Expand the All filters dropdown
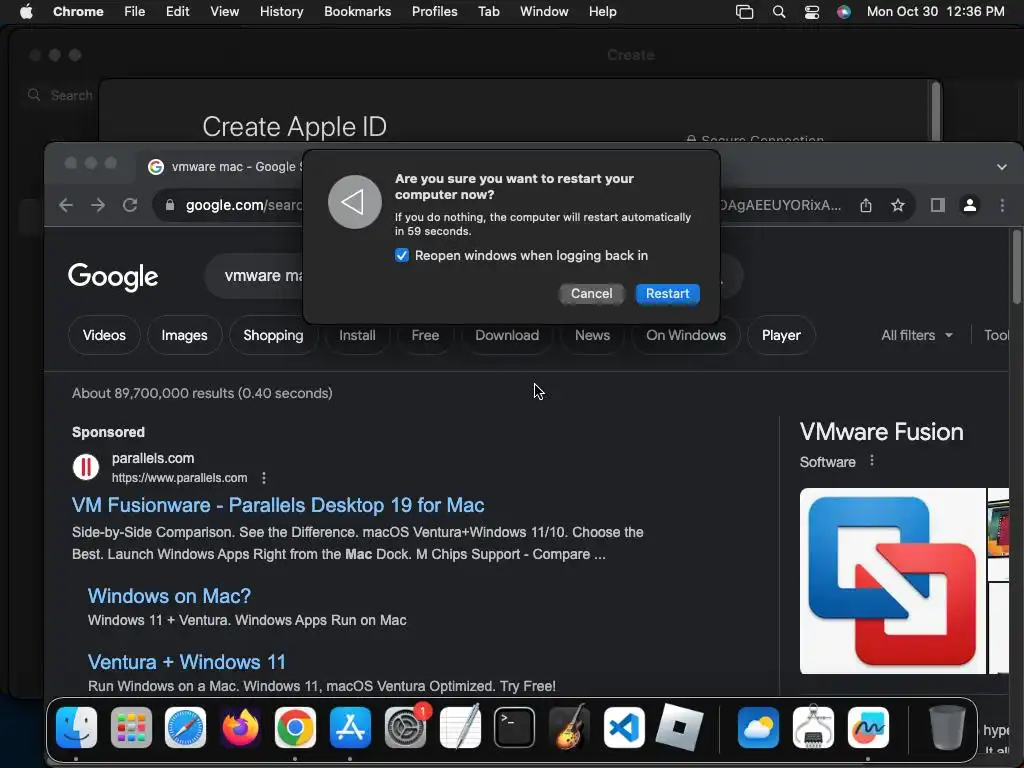This screenshot has width=1024, height=768. 917,335
